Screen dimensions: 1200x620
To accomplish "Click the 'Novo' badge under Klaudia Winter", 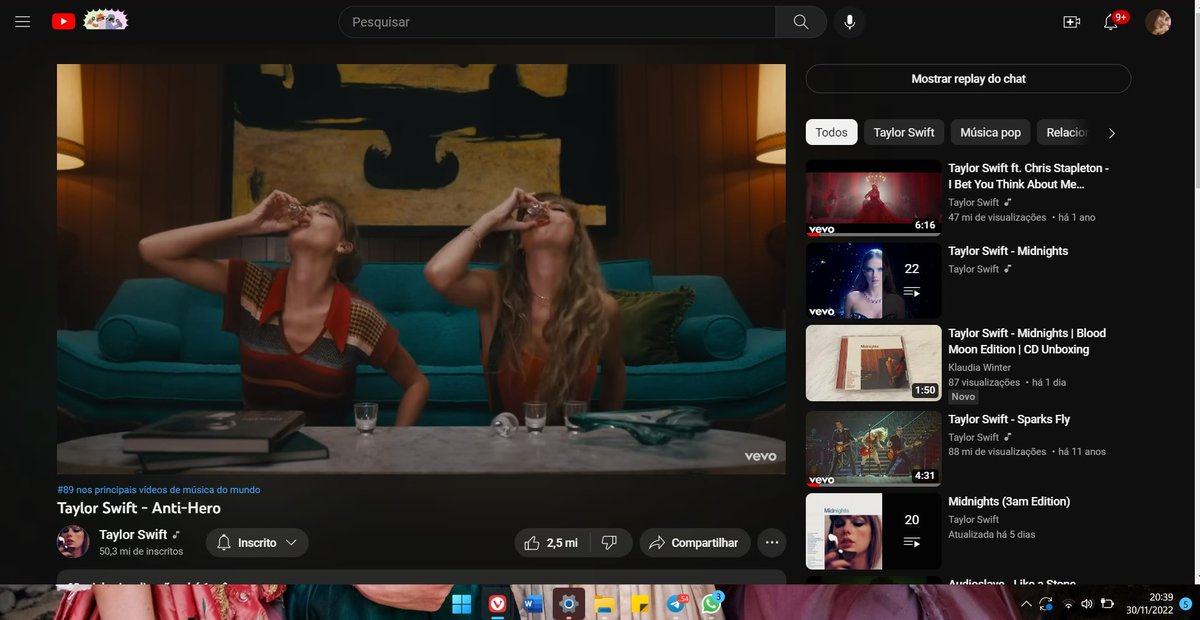I will click(964, 397).
